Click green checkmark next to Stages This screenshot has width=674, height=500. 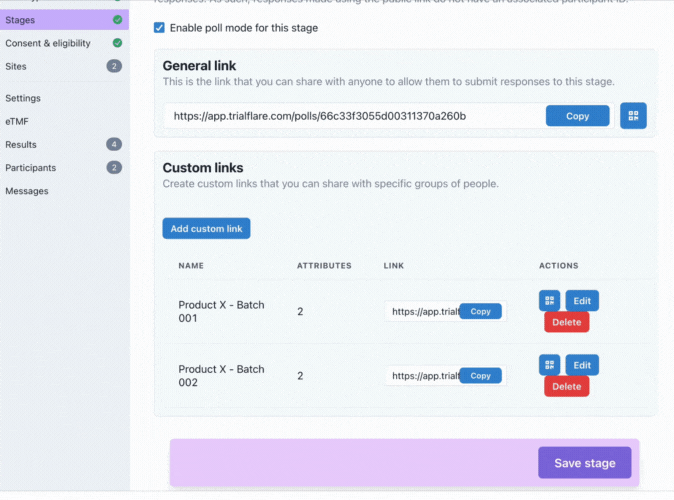(118, 20)
